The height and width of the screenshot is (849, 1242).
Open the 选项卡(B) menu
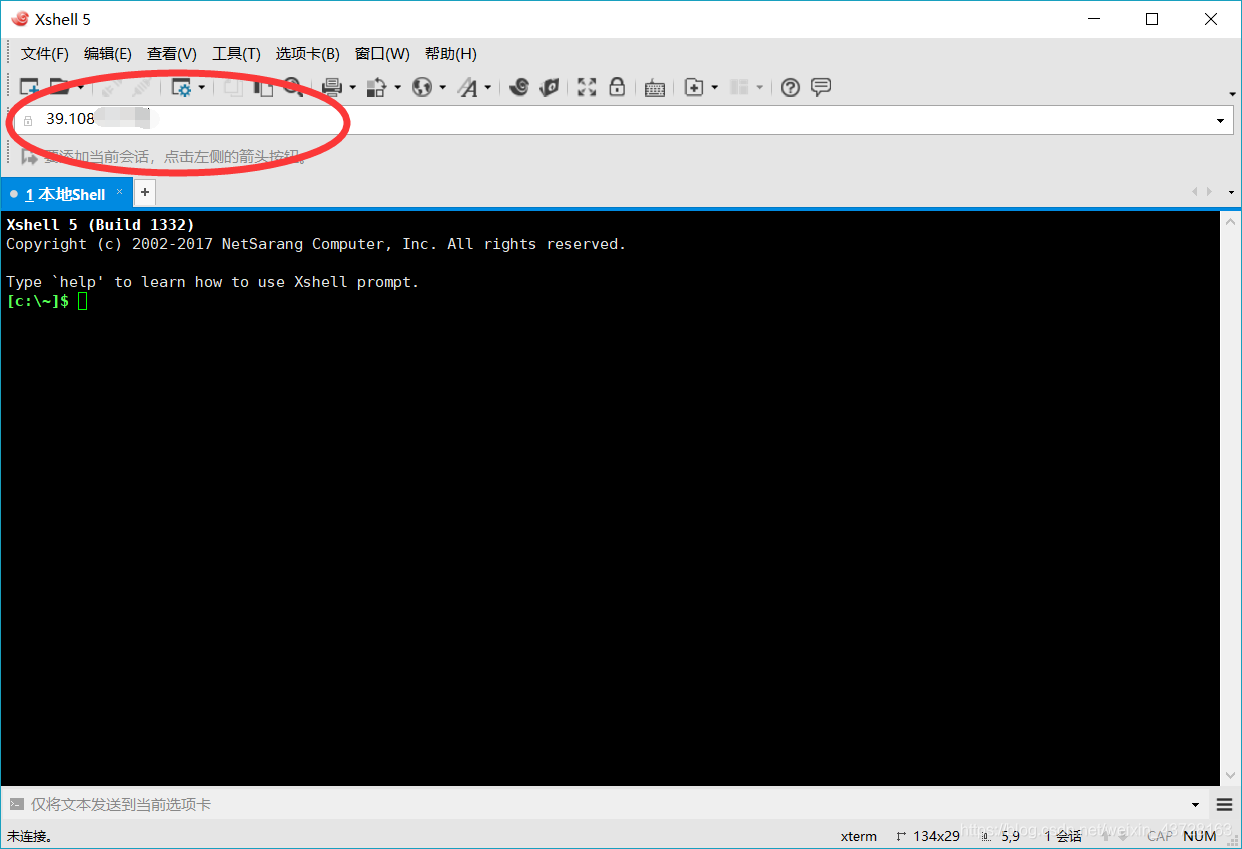(x=308, y=54)
